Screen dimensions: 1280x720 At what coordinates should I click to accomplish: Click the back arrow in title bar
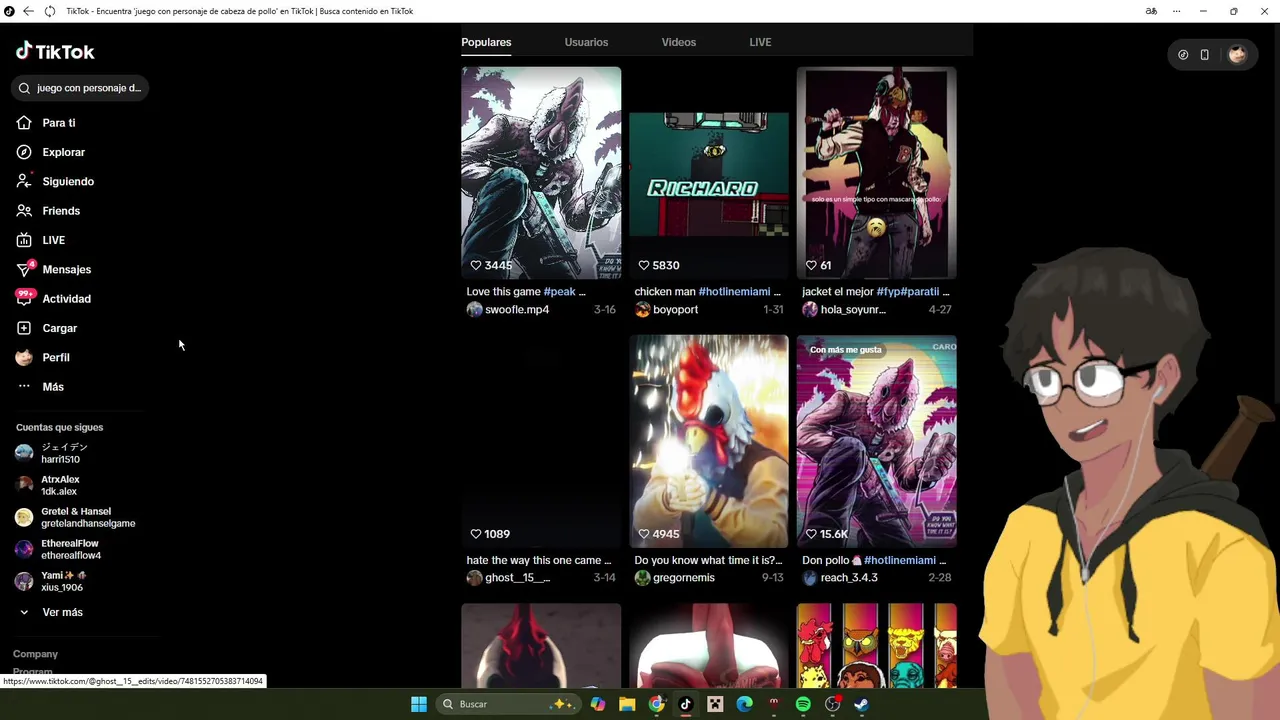(28, 11)
